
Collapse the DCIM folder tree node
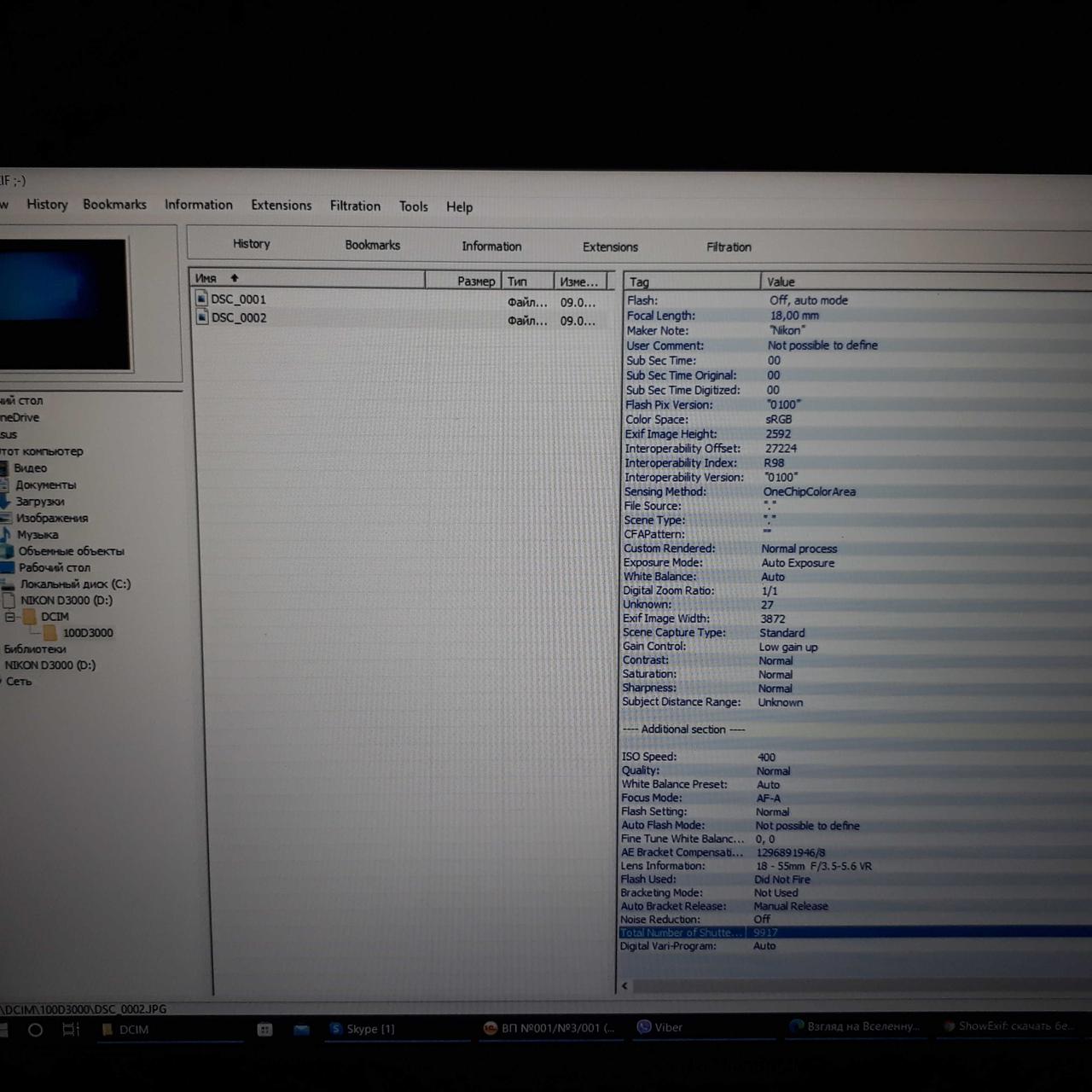(x=10, y=617)
